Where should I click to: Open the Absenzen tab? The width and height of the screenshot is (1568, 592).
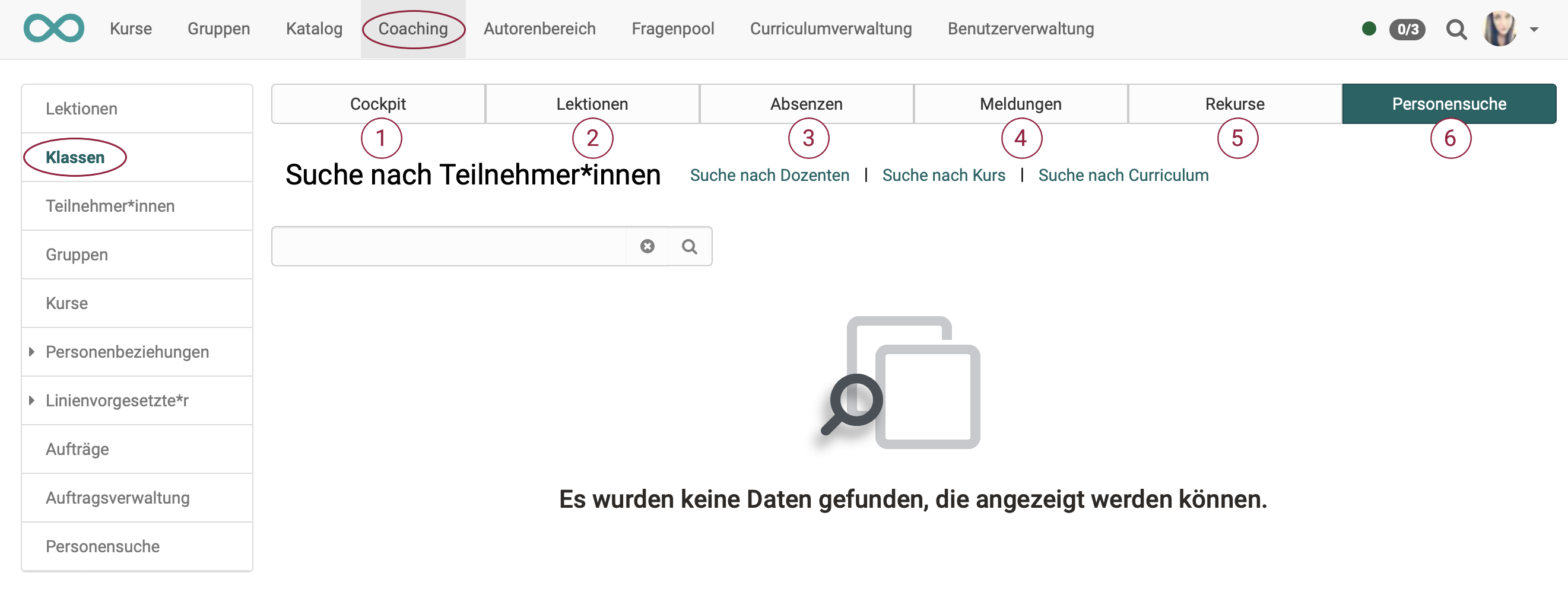(x=807, y=103)
